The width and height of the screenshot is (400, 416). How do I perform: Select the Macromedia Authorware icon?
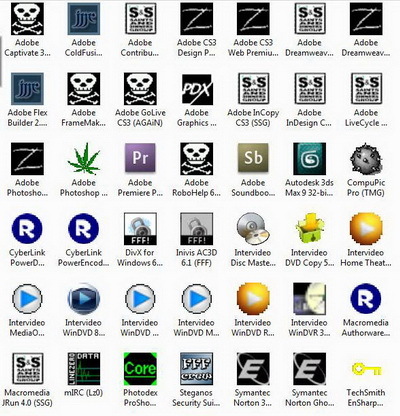coord(366,299)
